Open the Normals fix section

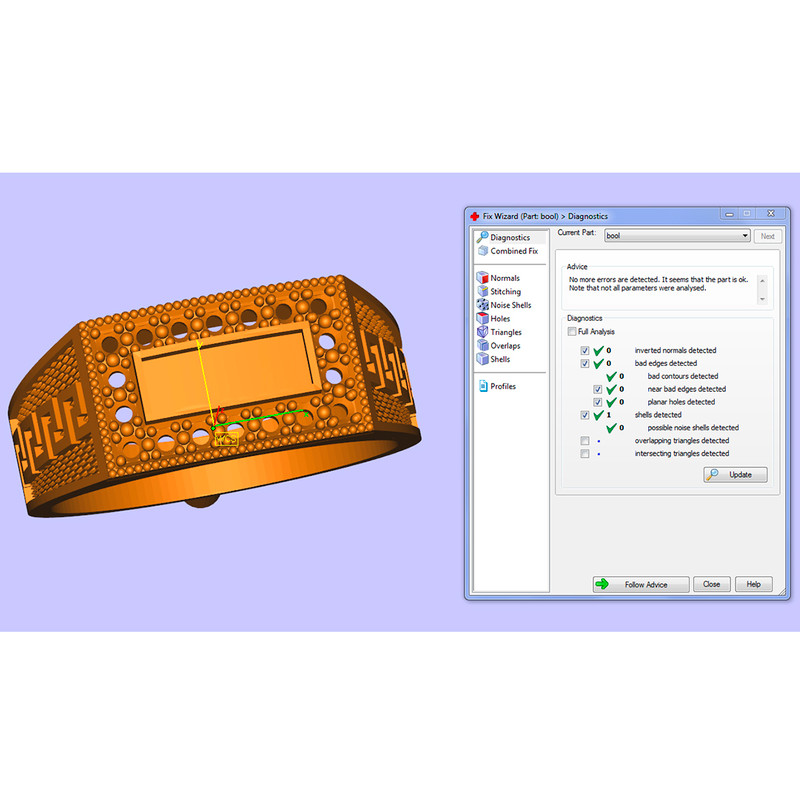click(x=504, y=278)
